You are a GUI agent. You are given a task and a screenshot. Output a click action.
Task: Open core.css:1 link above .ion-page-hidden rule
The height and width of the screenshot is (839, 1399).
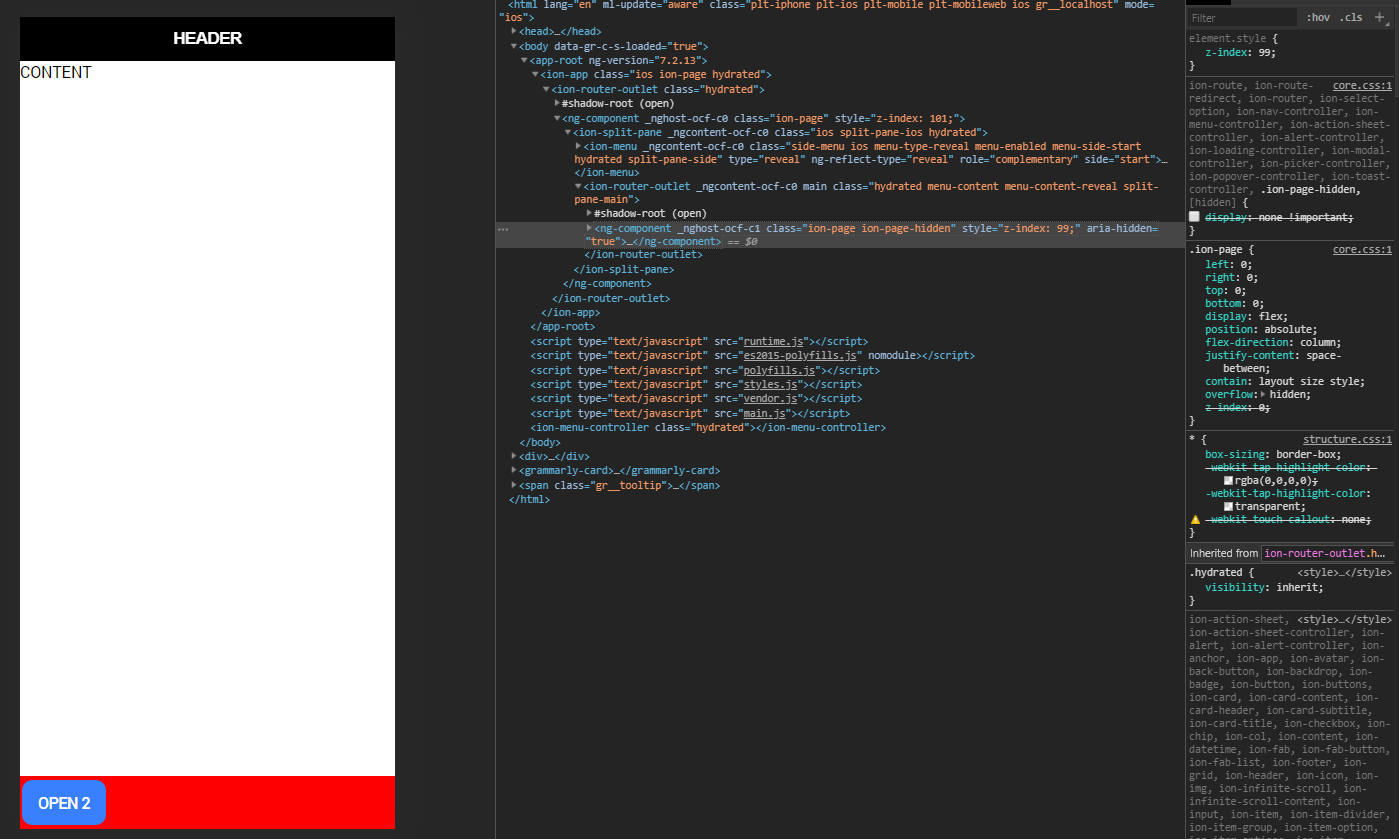(x=1362, y=86)
